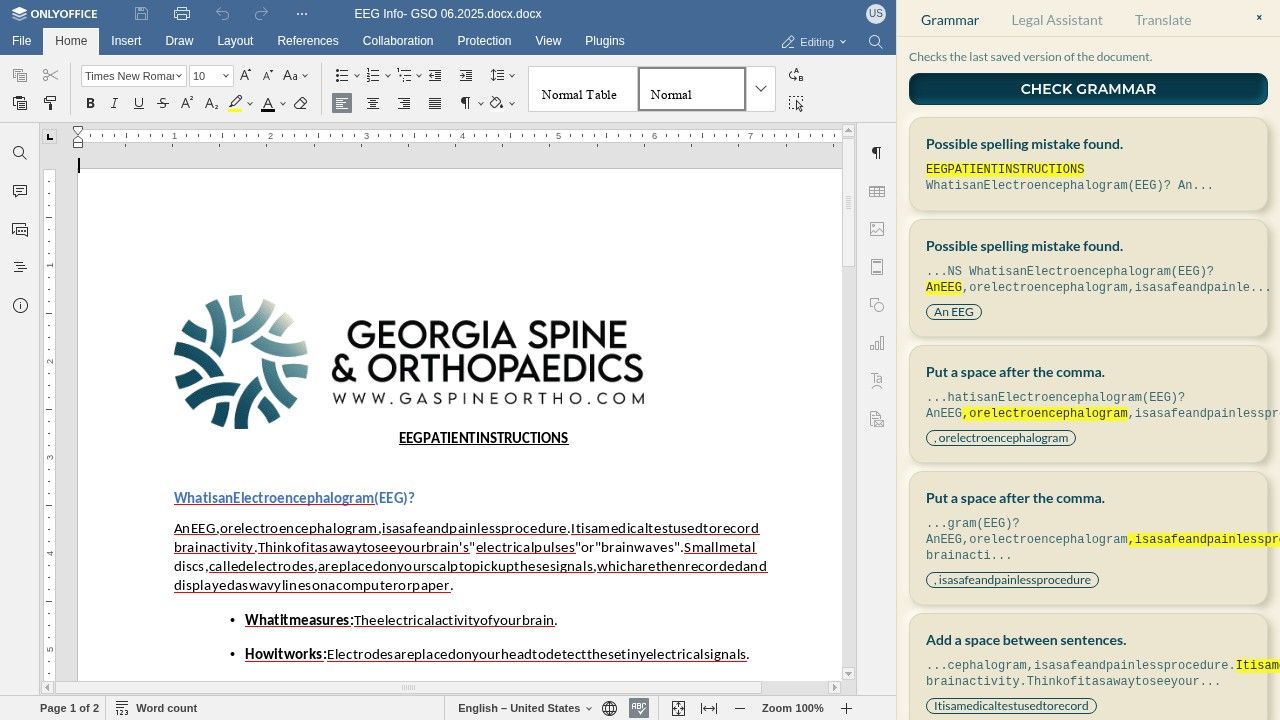Open the Comments panel in the left sidebar
The height and width of the screenshot is (720, 1280).
click(20, 191)
